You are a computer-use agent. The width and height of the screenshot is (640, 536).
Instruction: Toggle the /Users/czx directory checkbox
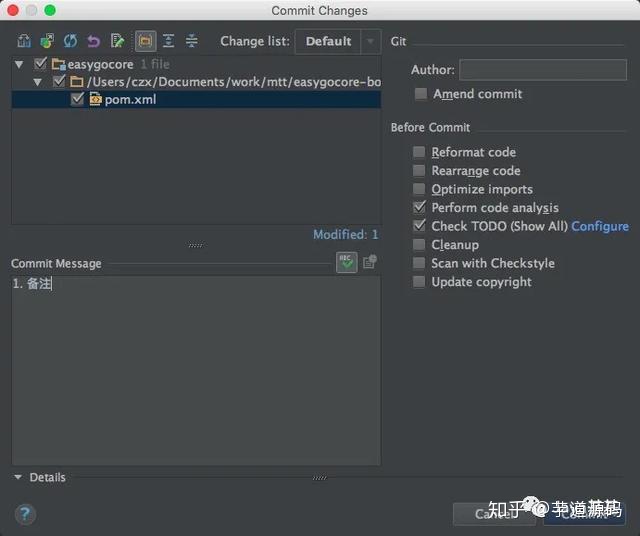point(59,82)
